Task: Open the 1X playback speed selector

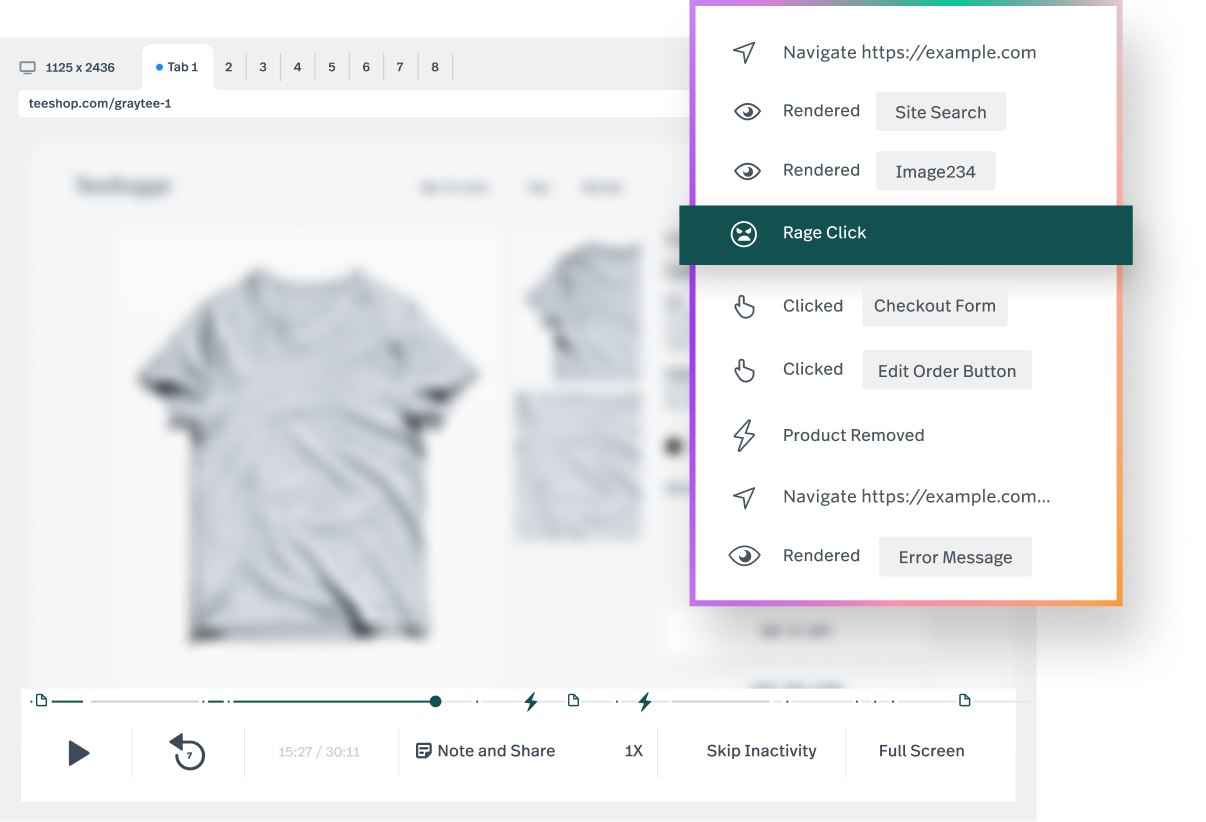Action: 634,751
